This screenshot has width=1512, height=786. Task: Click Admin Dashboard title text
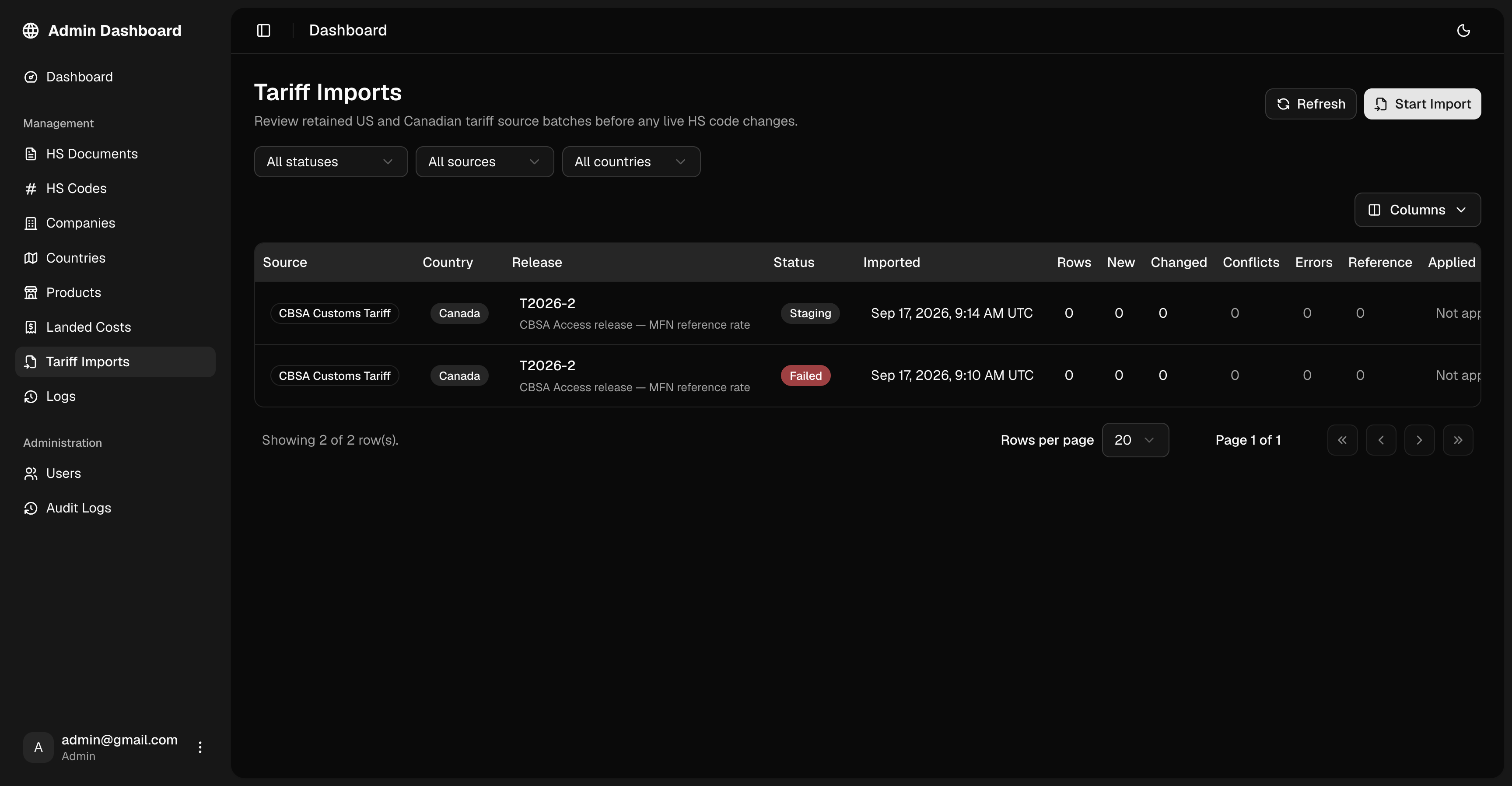(115, 31)
